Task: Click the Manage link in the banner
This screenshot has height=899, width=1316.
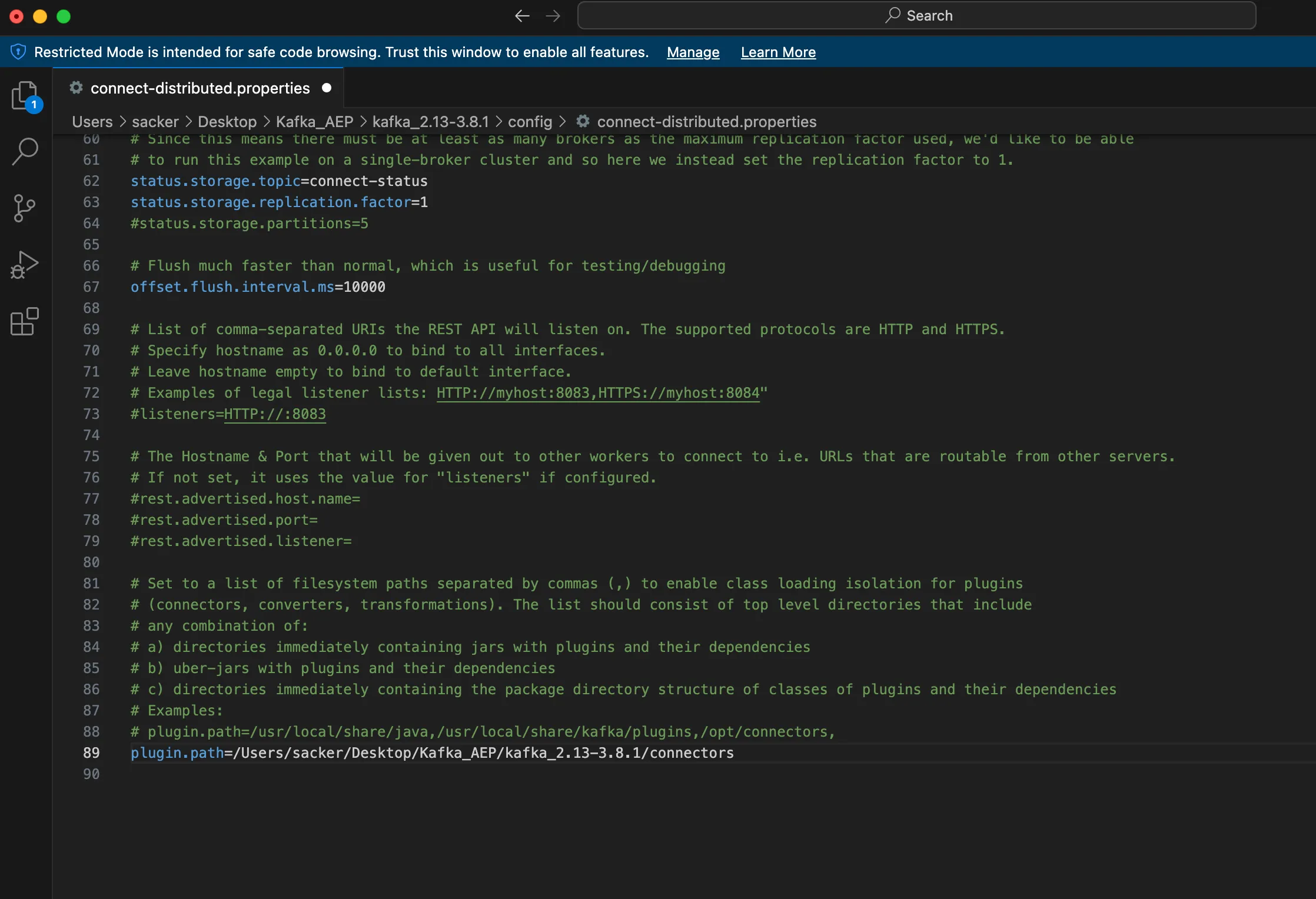Action: [693, 52]
